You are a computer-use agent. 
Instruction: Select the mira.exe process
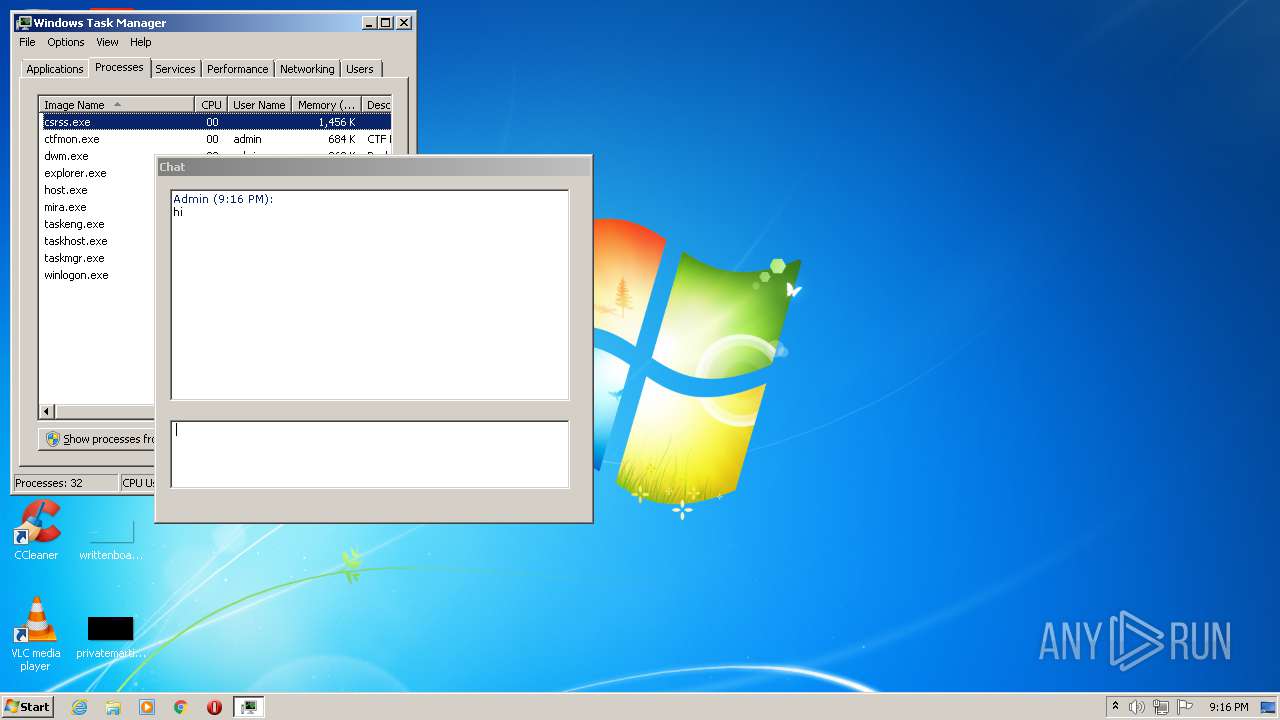(65, 207)
